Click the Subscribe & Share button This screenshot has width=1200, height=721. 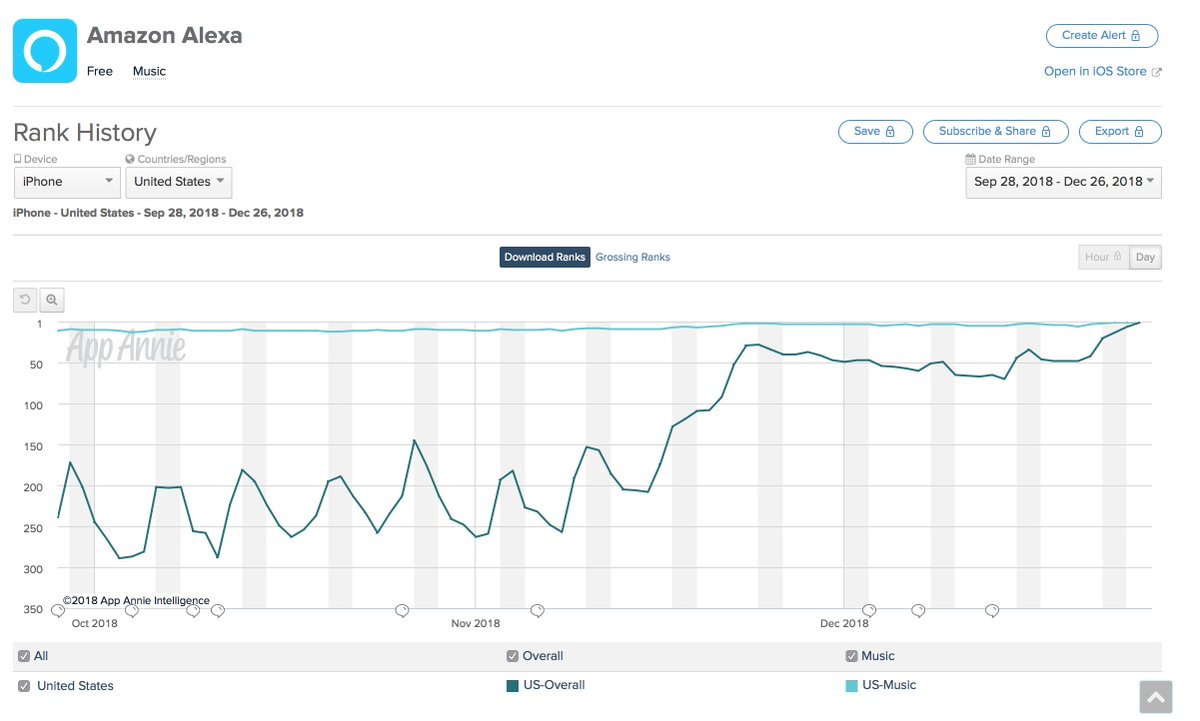996,131
